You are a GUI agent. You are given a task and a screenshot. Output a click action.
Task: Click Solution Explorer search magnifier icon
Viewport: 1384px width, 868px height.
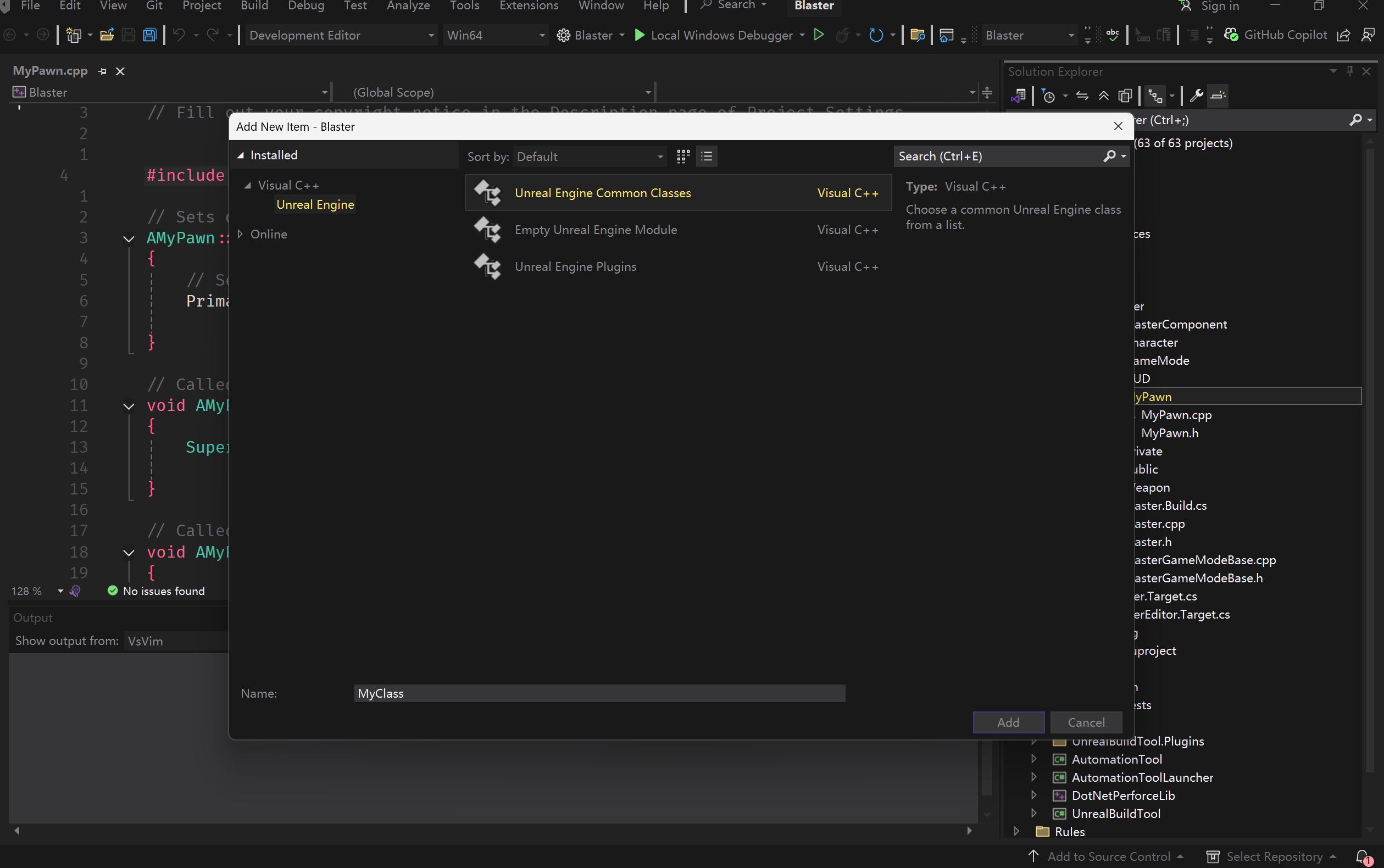(x=1355, y=120)
